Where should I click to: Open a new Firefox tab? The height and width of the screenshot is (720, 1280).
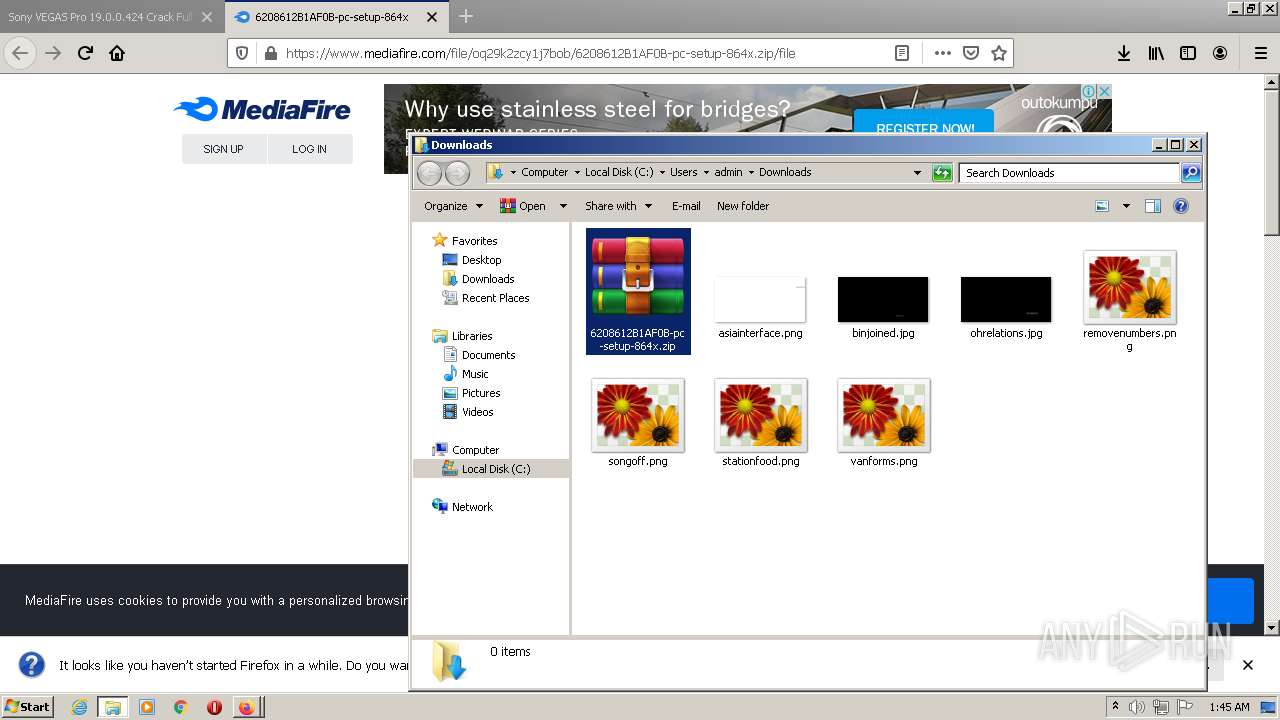pos(466,16)
